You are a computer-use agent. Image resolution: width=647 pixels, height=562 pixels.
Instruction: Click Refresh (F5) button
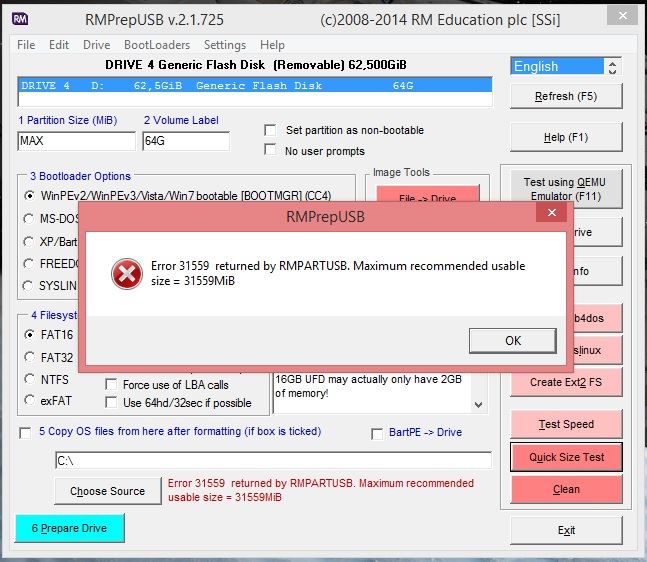click(566, 96)
